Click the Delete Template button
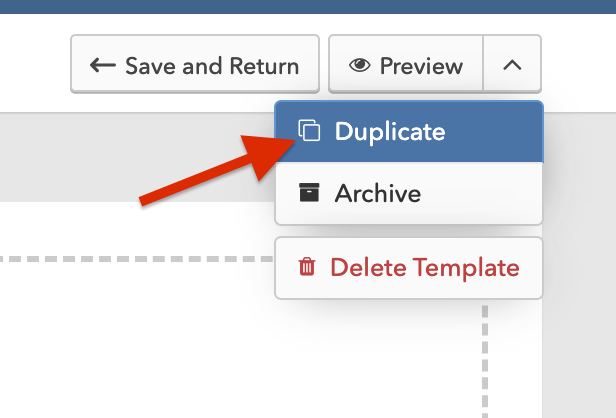 point(409,268)
